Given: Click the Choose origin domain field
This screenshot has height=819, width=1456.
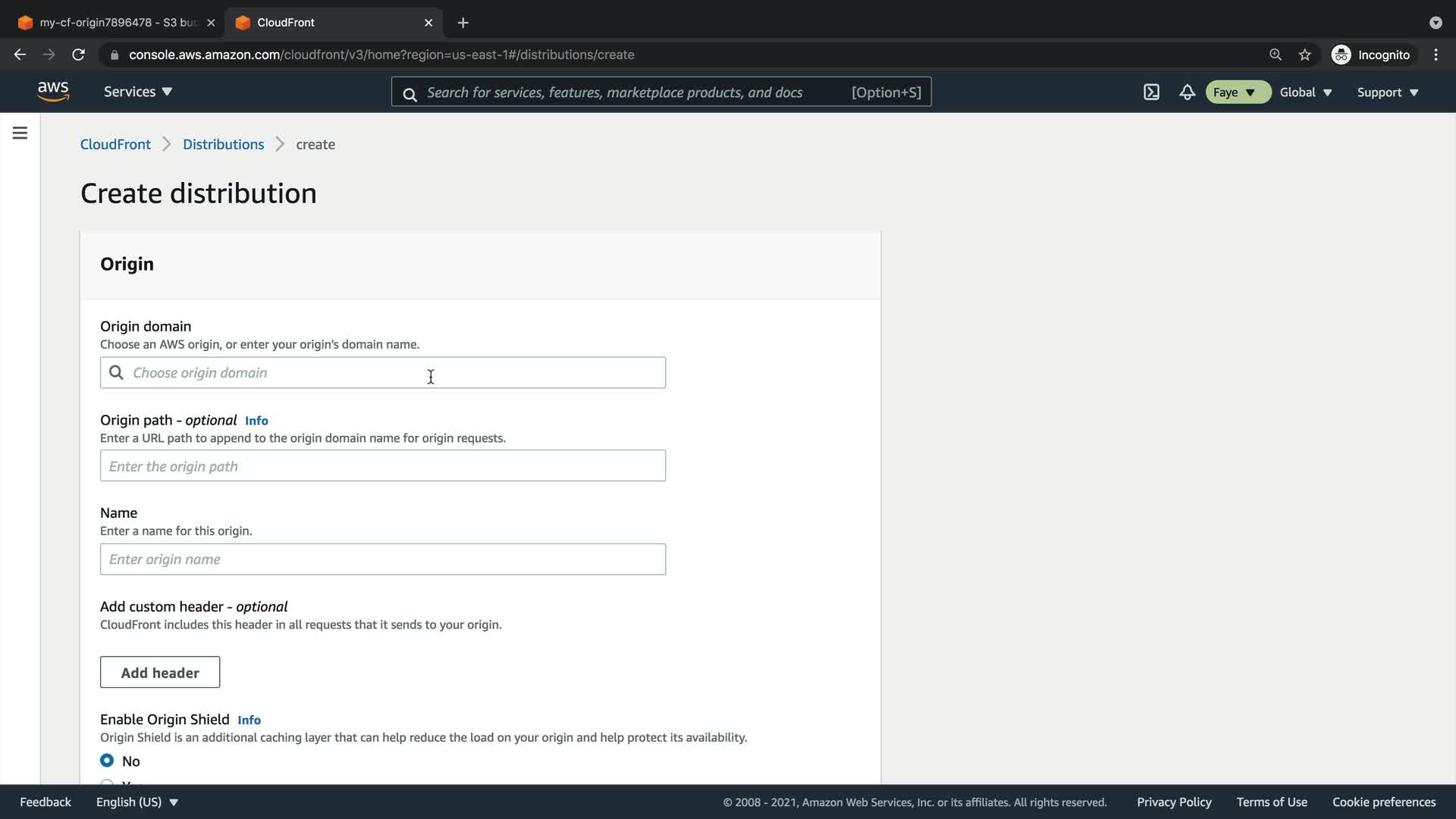Looking at the screenshot, I should (x=383, y=373).
